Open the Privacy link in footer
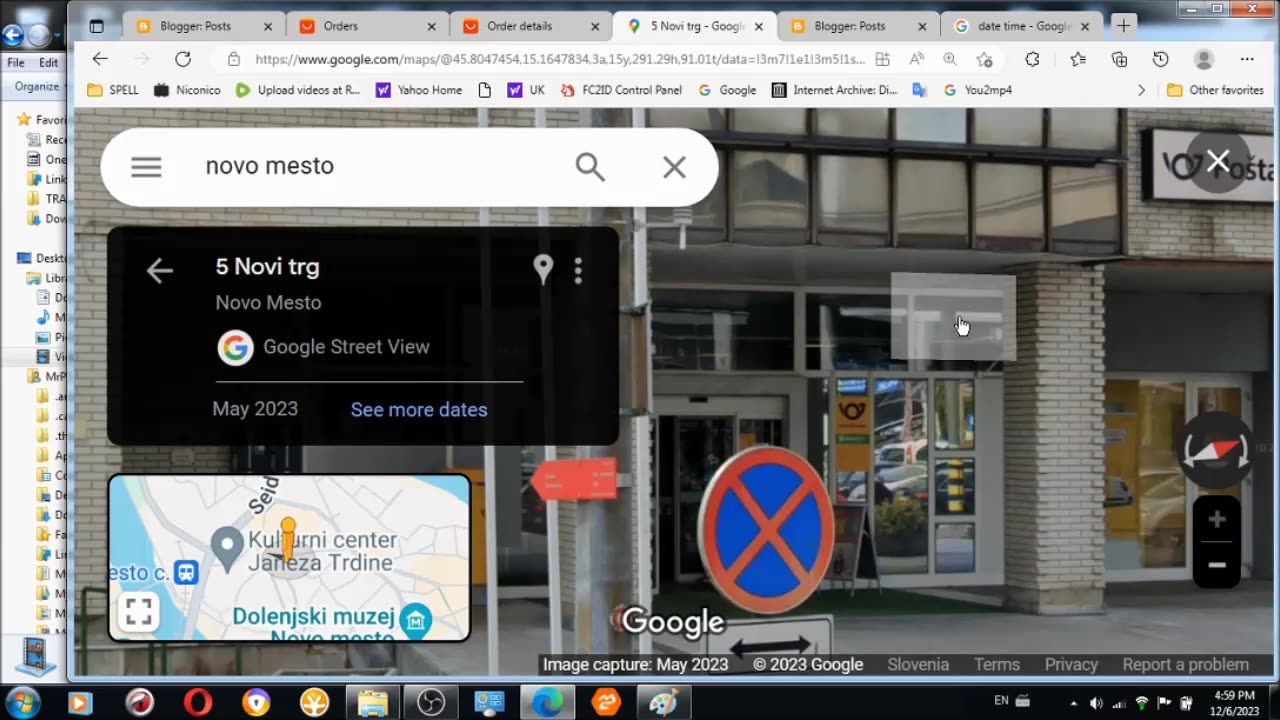Viewport: 1280px width, 720px height. pyautogui.click(x=1071, y=664)
